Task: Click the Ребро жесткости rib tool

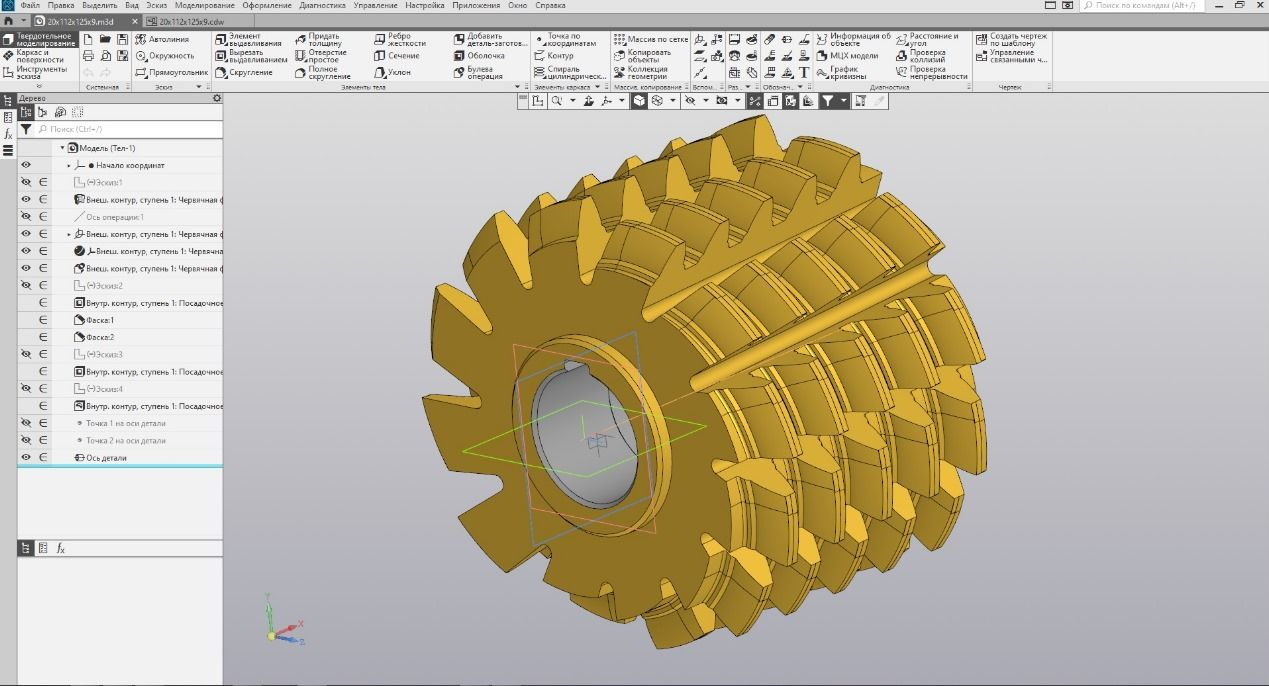Action: click(400, 40)
